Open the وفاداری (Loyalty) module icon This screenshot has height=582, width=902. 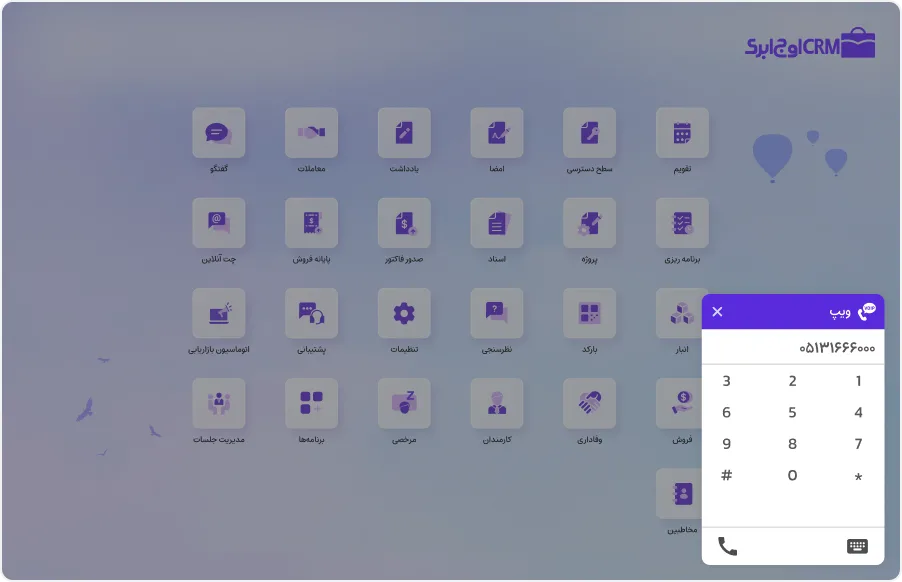589,404
